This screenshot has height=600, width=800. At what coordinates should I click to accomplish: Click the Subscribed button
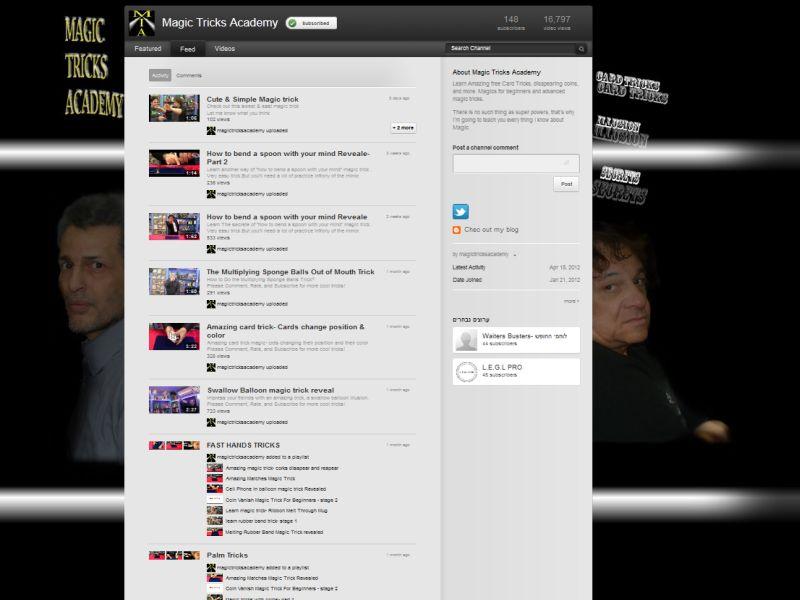[x=311, y=23]
